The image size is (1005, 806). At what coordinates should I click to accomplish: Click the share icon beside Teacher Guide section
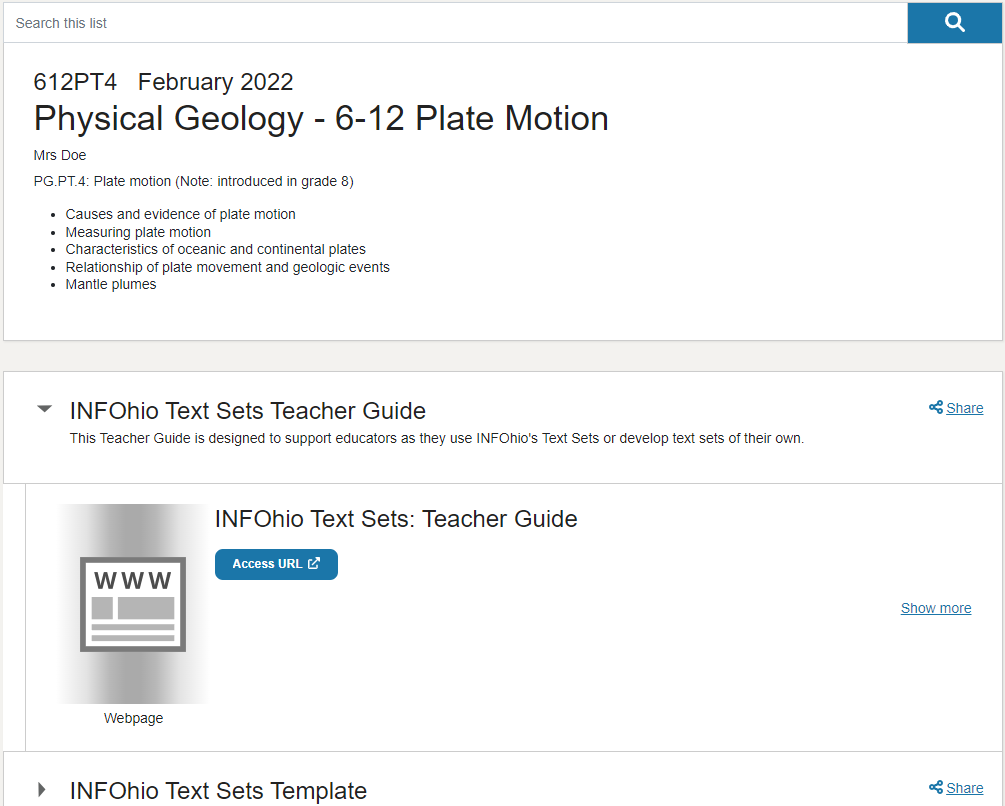(936, 407)
